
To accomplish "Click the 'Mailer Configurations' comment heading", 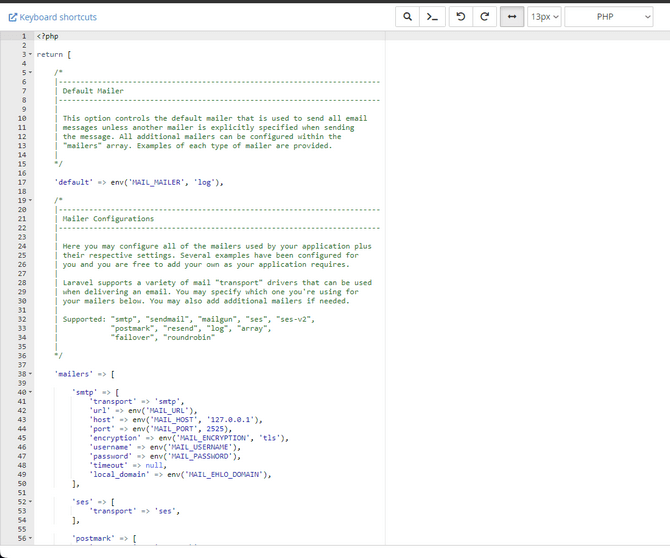I will coord(108,218).
